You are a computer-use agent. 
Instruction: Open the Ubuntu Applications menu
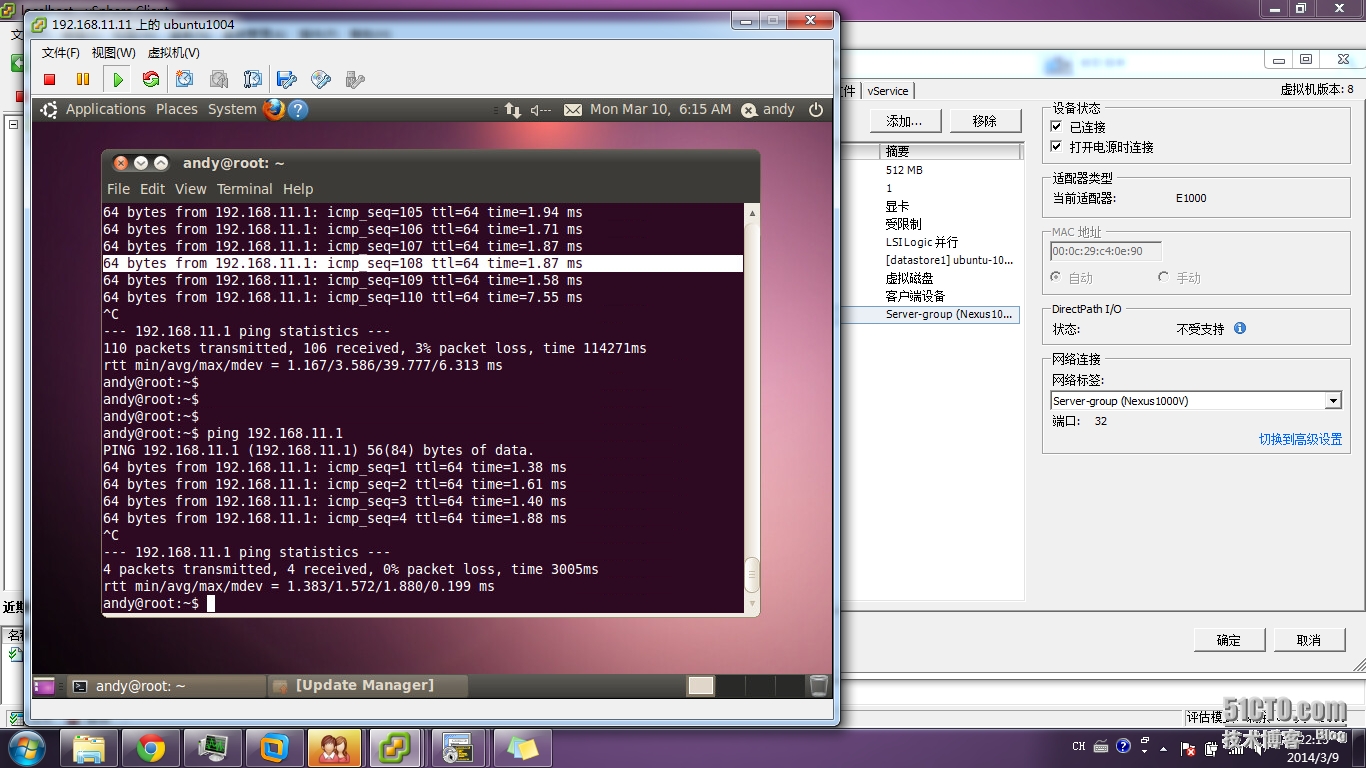[106, 109]
